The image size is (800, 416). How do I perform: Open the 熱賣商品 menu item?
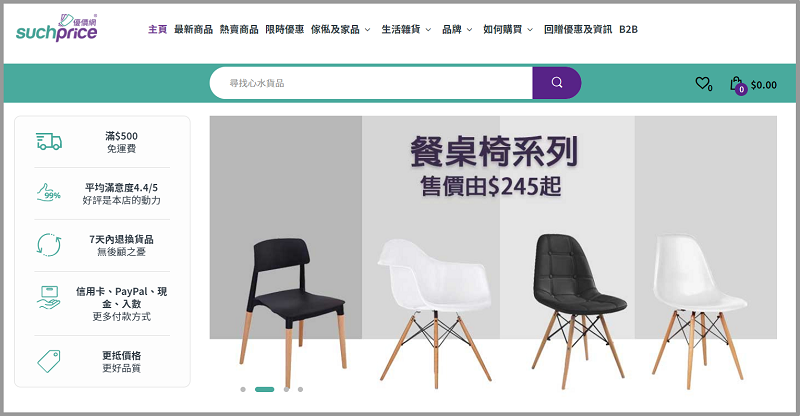(x=239, y=30)
